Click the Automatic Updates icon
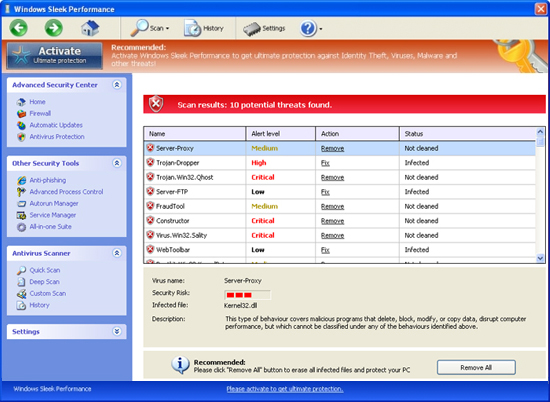 (21, 125)
